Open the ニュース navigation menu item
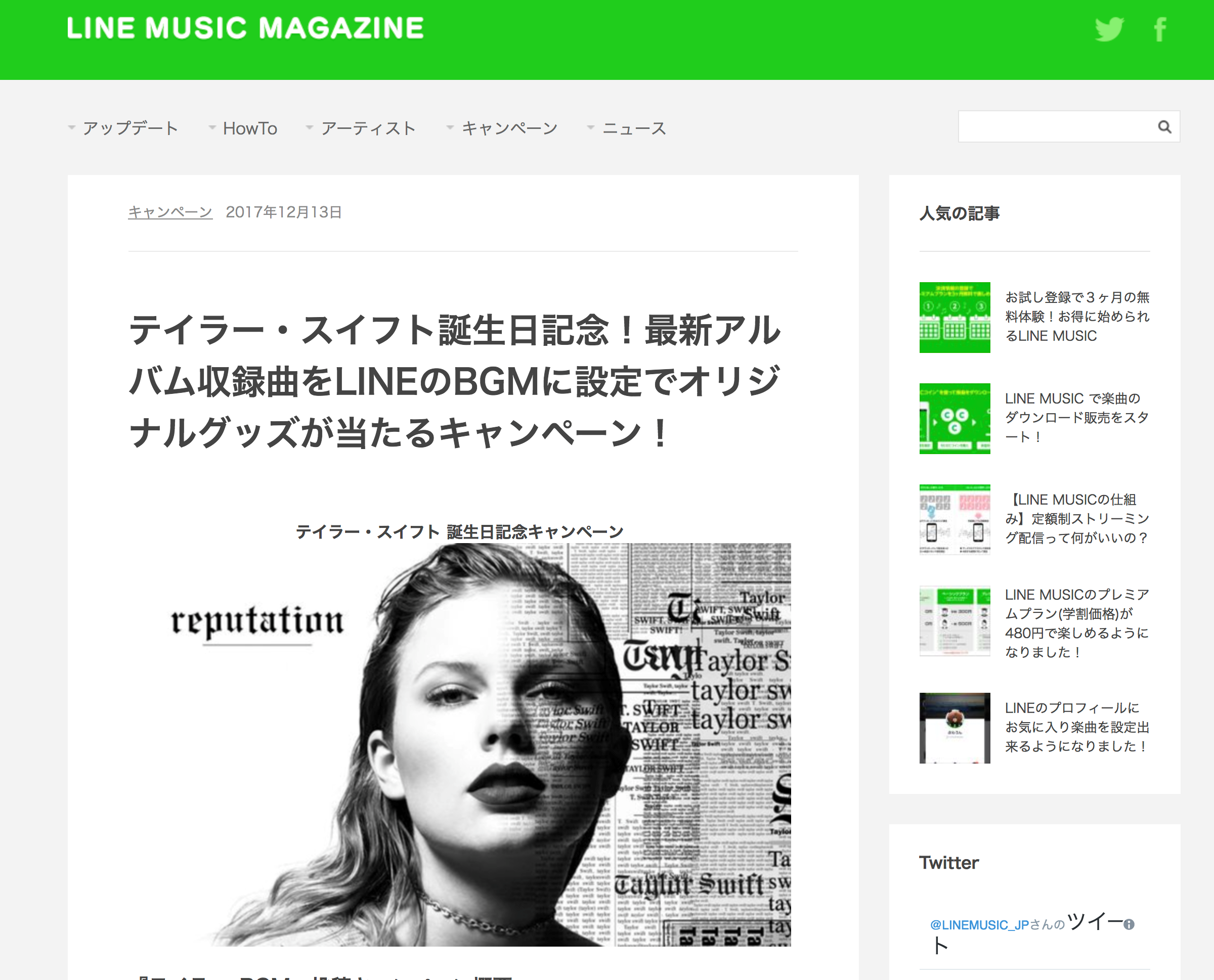 [634, 128]
